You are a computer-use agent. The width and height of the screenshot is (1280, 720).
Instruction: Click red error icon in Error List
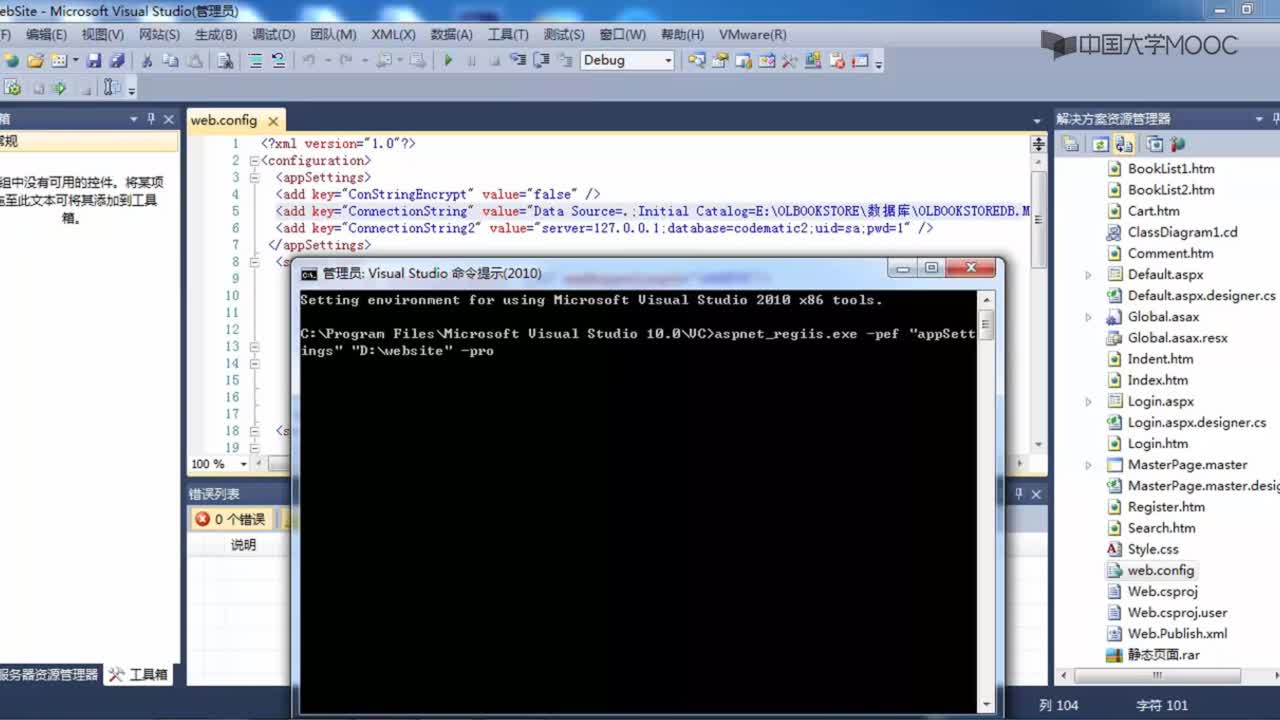tap(203, 519)
